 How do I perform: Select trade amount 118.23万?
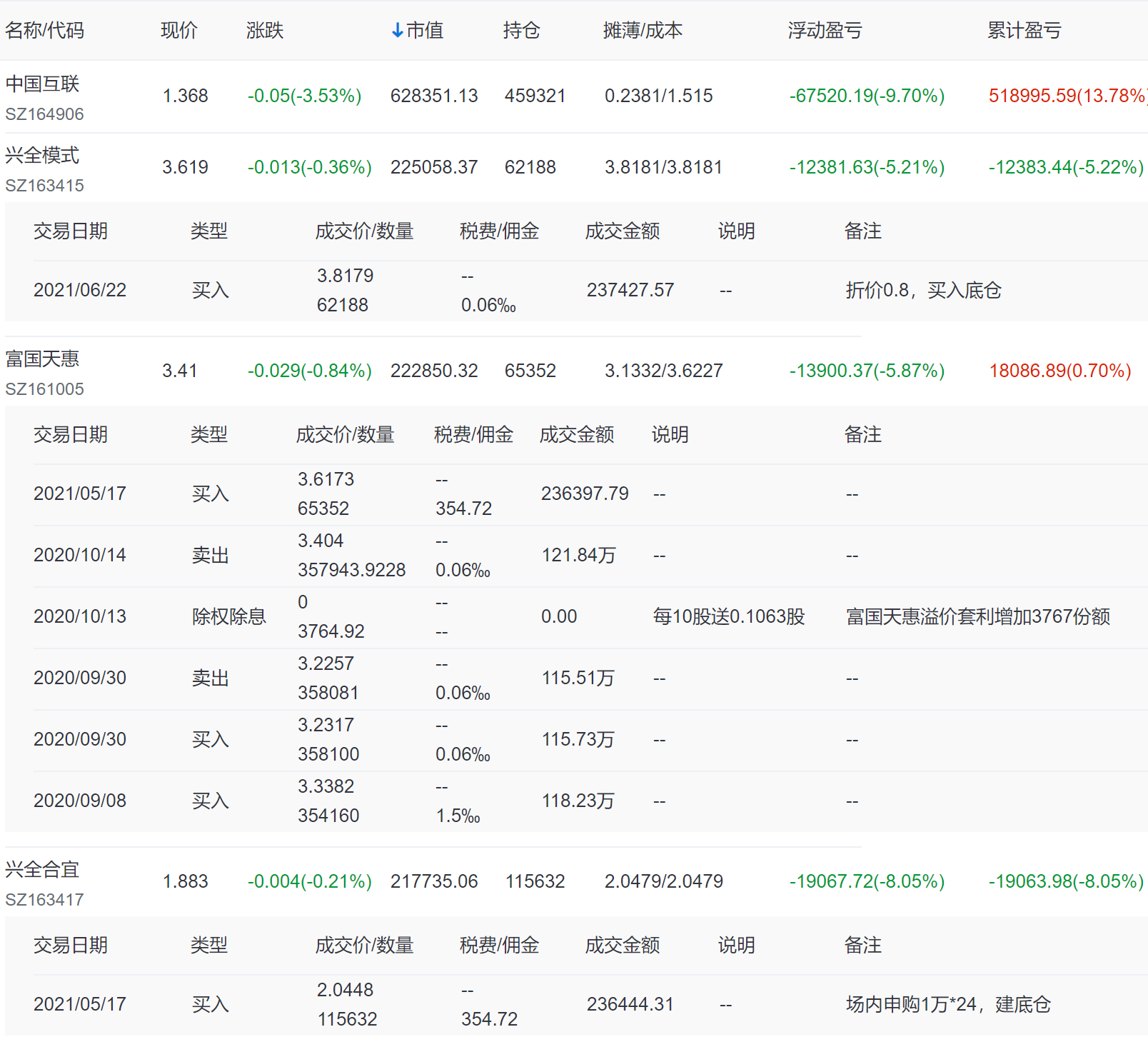coord(578,801)
